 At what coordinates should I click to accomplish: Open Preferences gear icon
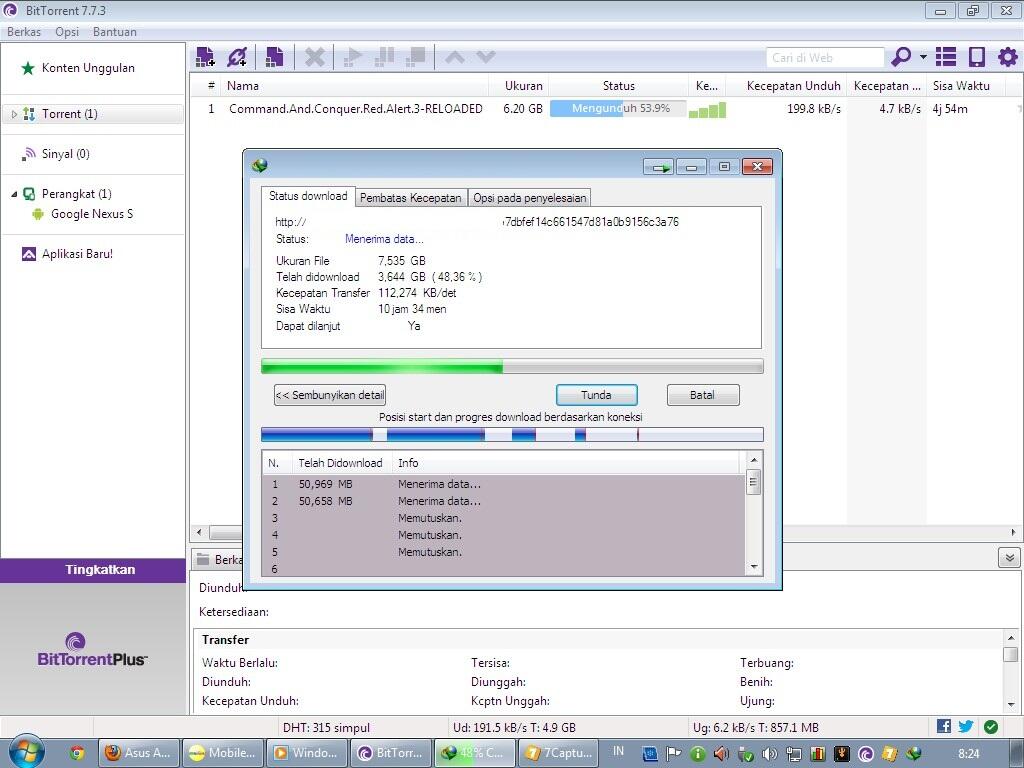pos(1008,57)
